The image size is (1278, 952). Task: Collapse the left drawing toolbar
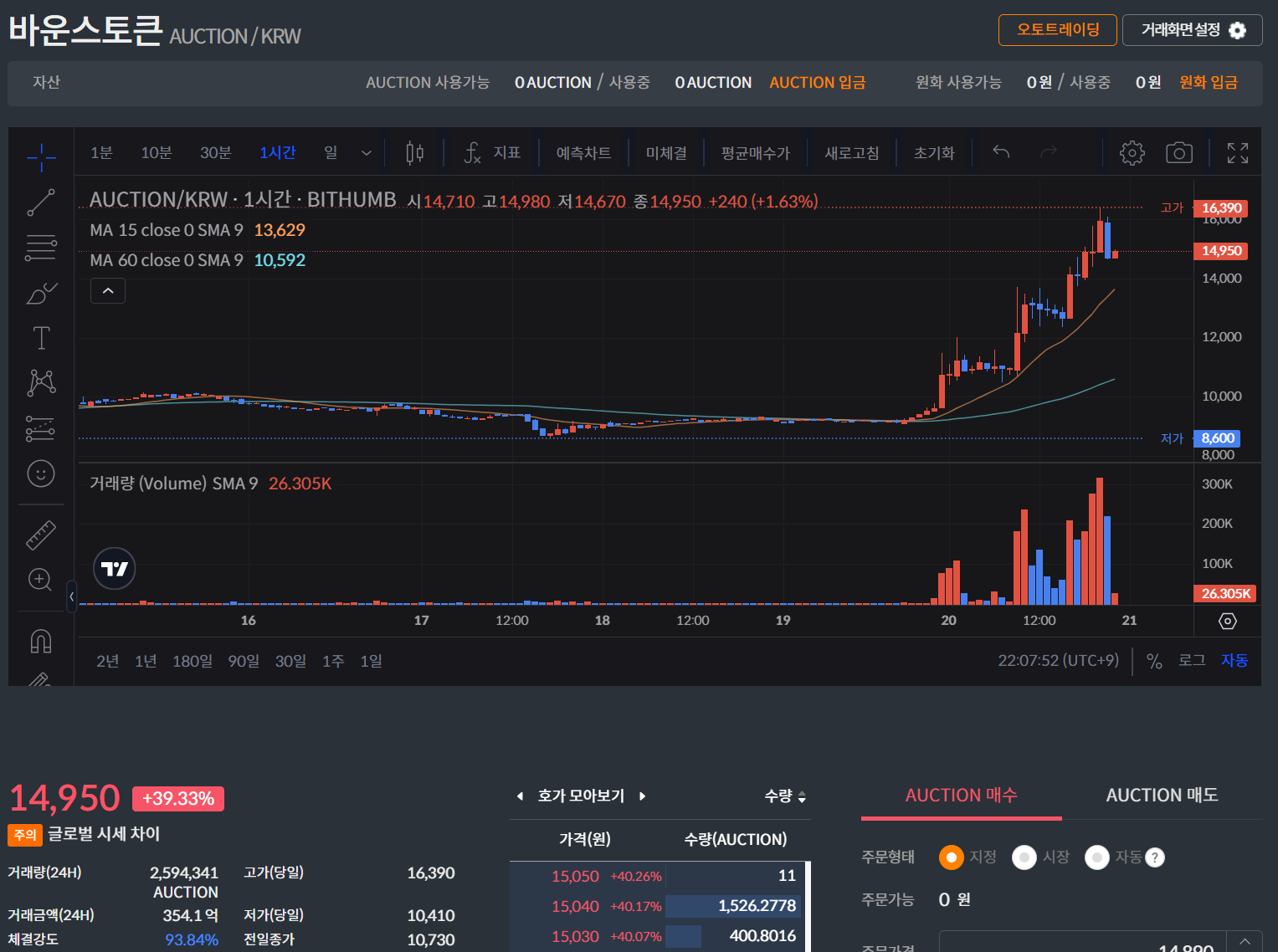point(71,596)
